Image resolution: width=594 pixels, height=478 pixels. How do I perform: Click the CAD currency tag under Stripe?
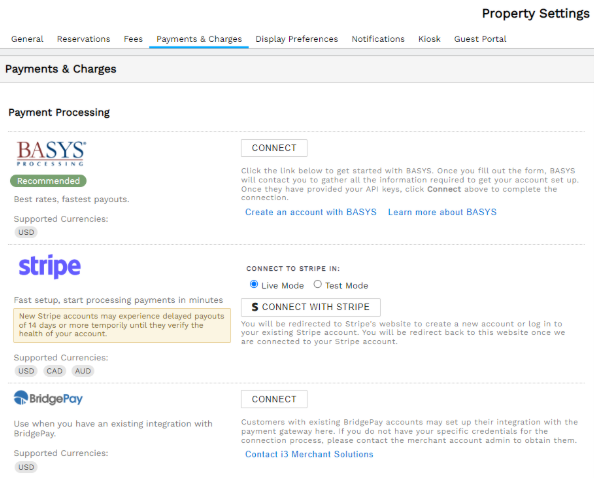pyautogui.click(x=55, y=371)
